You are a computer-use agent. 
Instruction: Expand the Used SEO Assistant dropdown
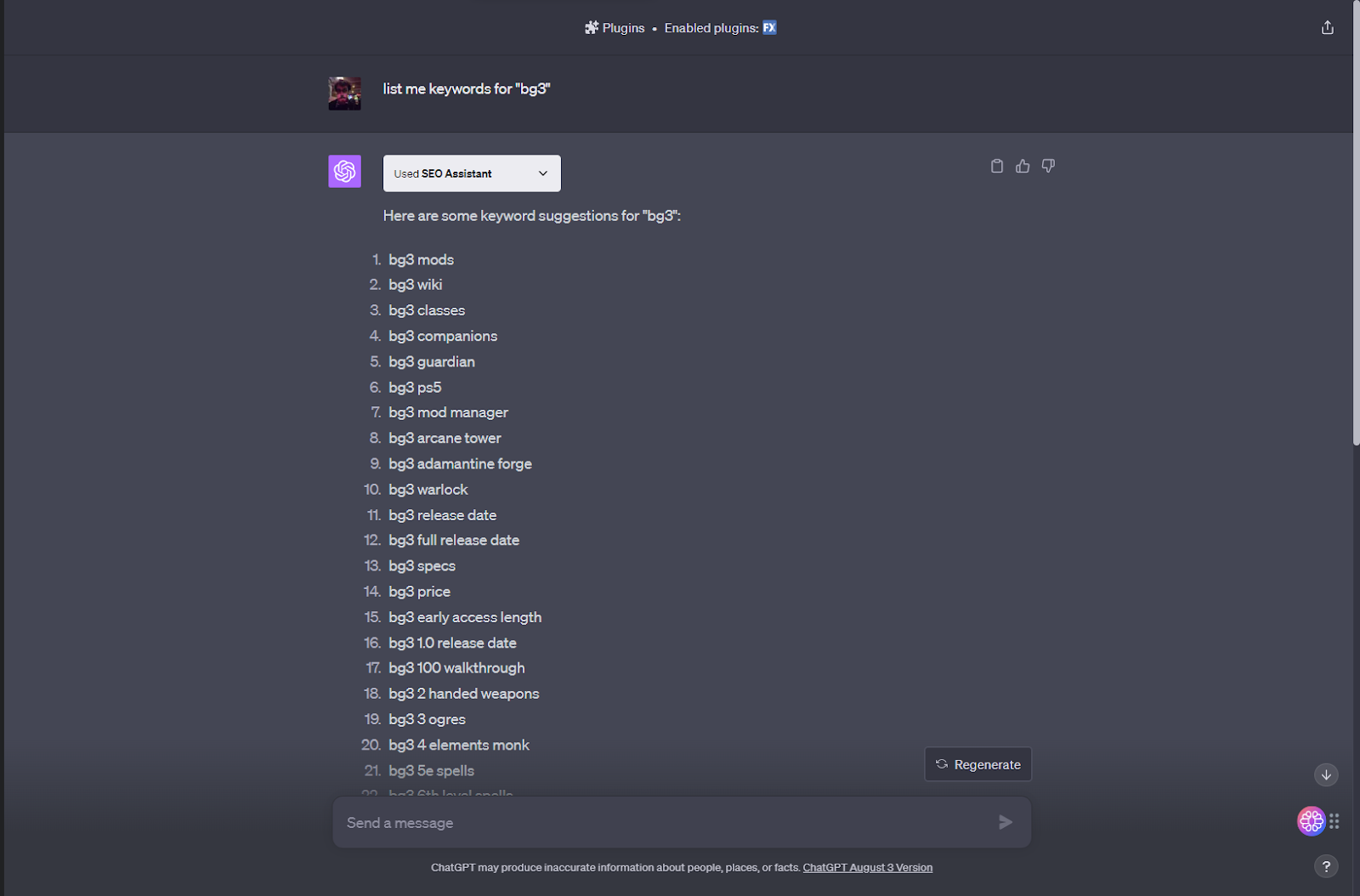(x=472, y=173)
